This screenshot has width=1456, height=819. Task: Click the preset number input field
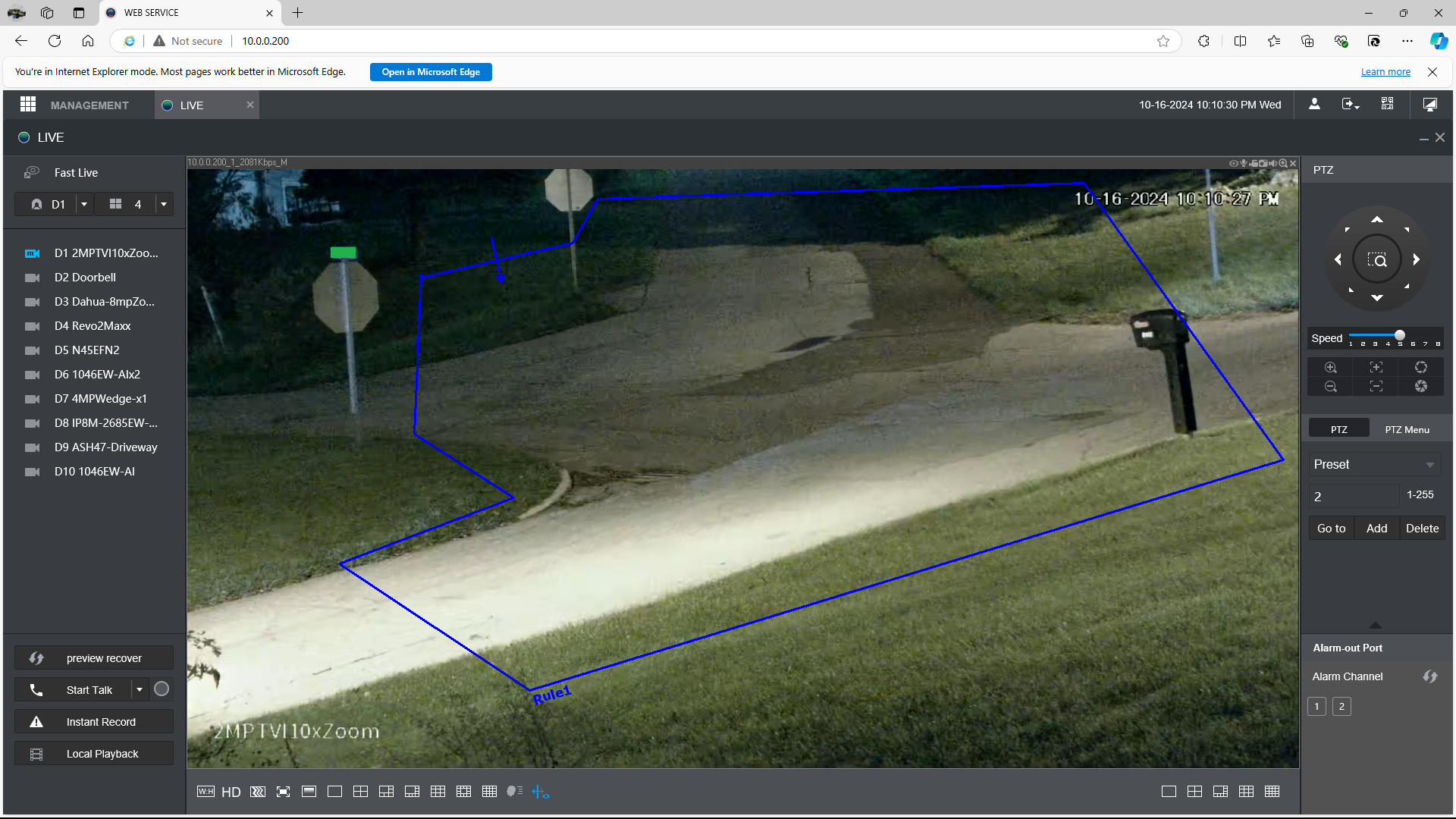pyautogui.click(x=1354, y=497)
